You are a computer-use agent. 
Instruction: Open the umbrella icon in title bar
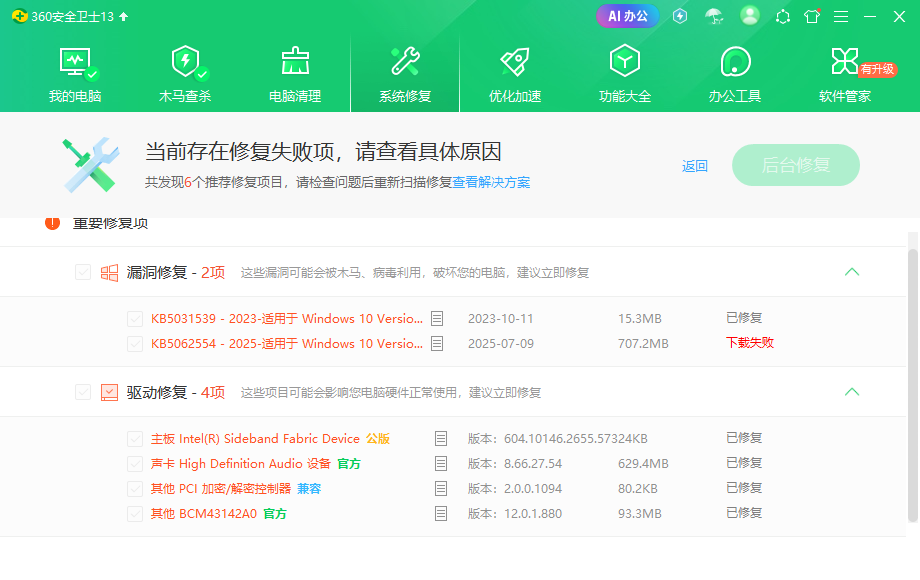714,16
